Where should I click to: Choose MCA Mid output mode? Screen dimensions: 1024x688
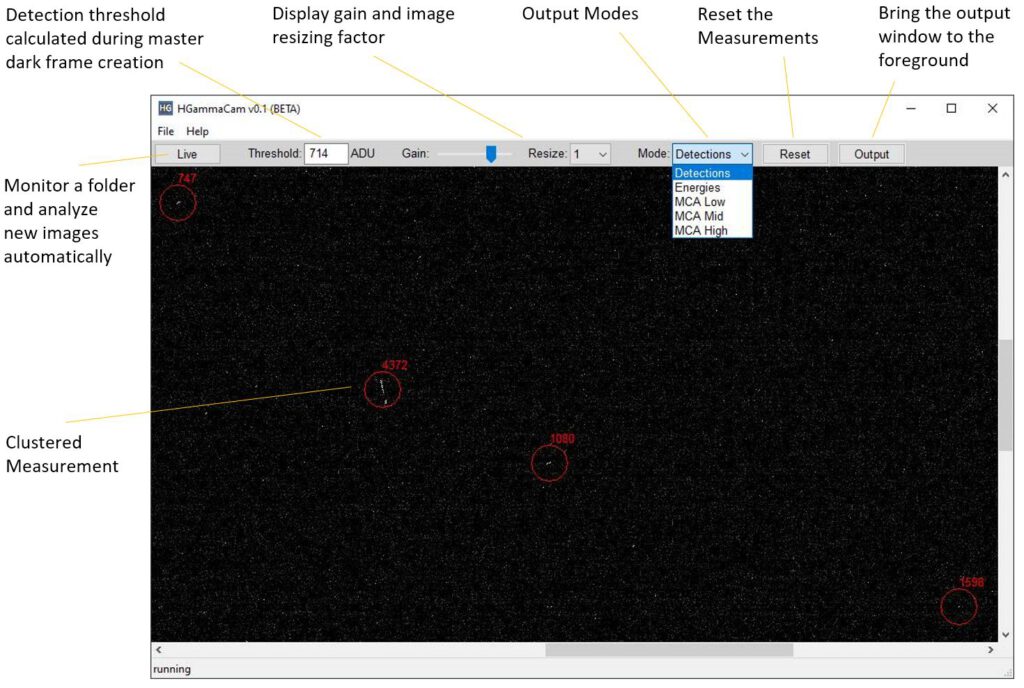coord(712,216)
